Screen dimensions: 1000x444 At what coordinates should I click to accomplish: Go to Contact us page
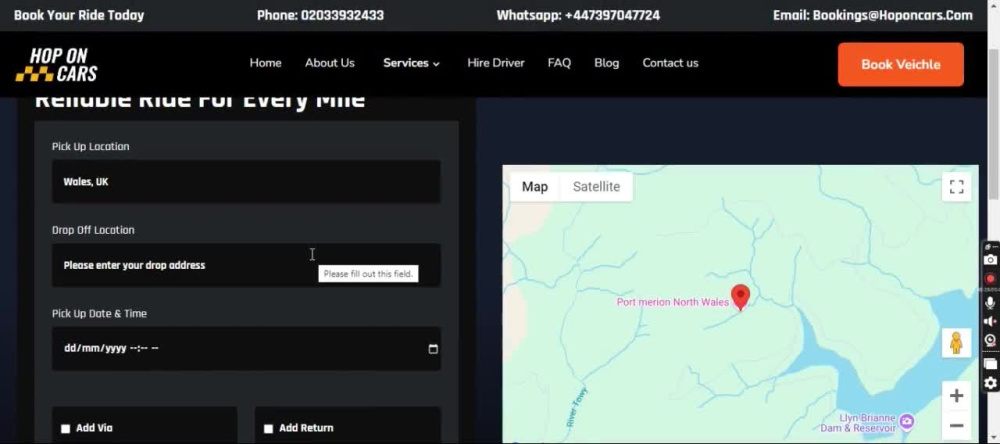(670, 63)
